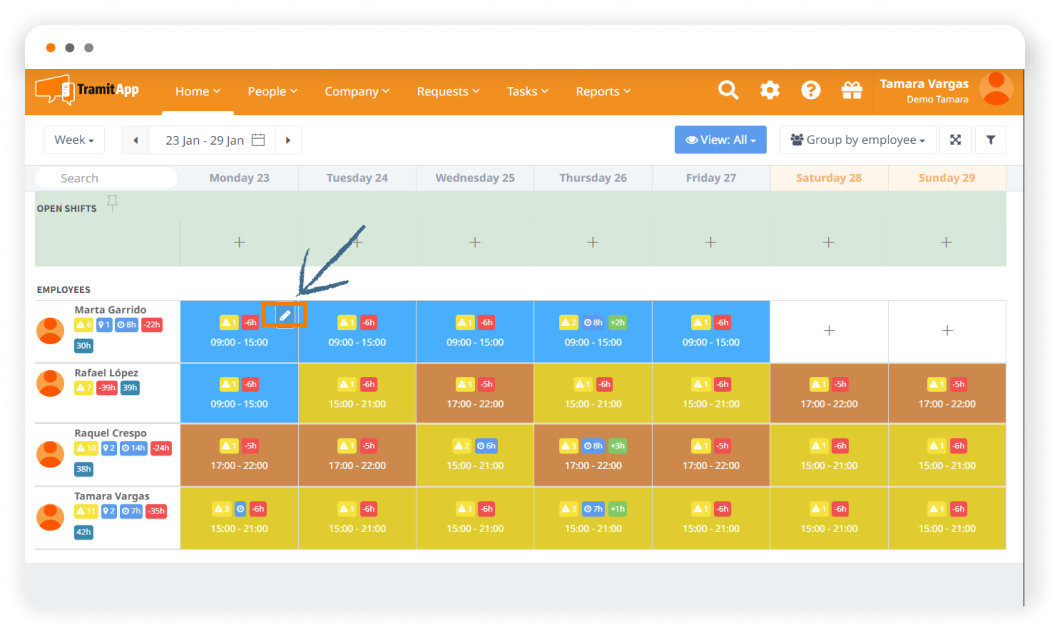This screenshot has width=1061, height=633.
Task: Go to previous week arrow
Action: coord(135,140)
